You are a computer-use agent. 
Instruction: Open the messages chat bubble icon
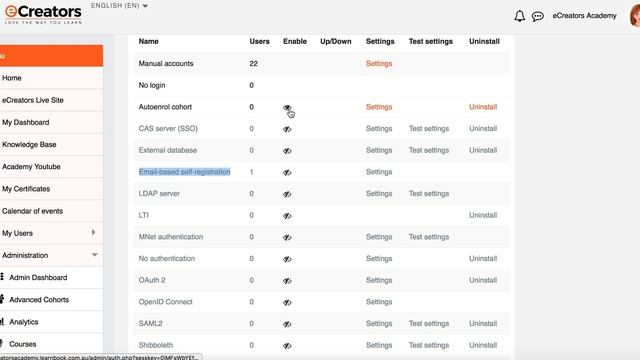[538, 16]
